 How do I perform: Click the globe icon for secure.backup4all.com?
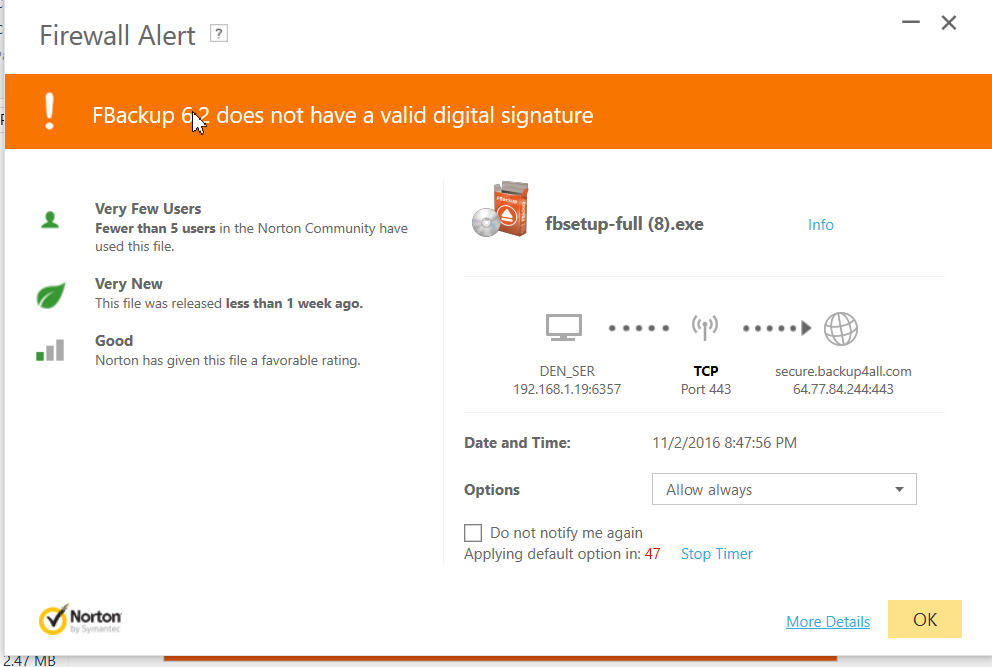pos(841,328)
